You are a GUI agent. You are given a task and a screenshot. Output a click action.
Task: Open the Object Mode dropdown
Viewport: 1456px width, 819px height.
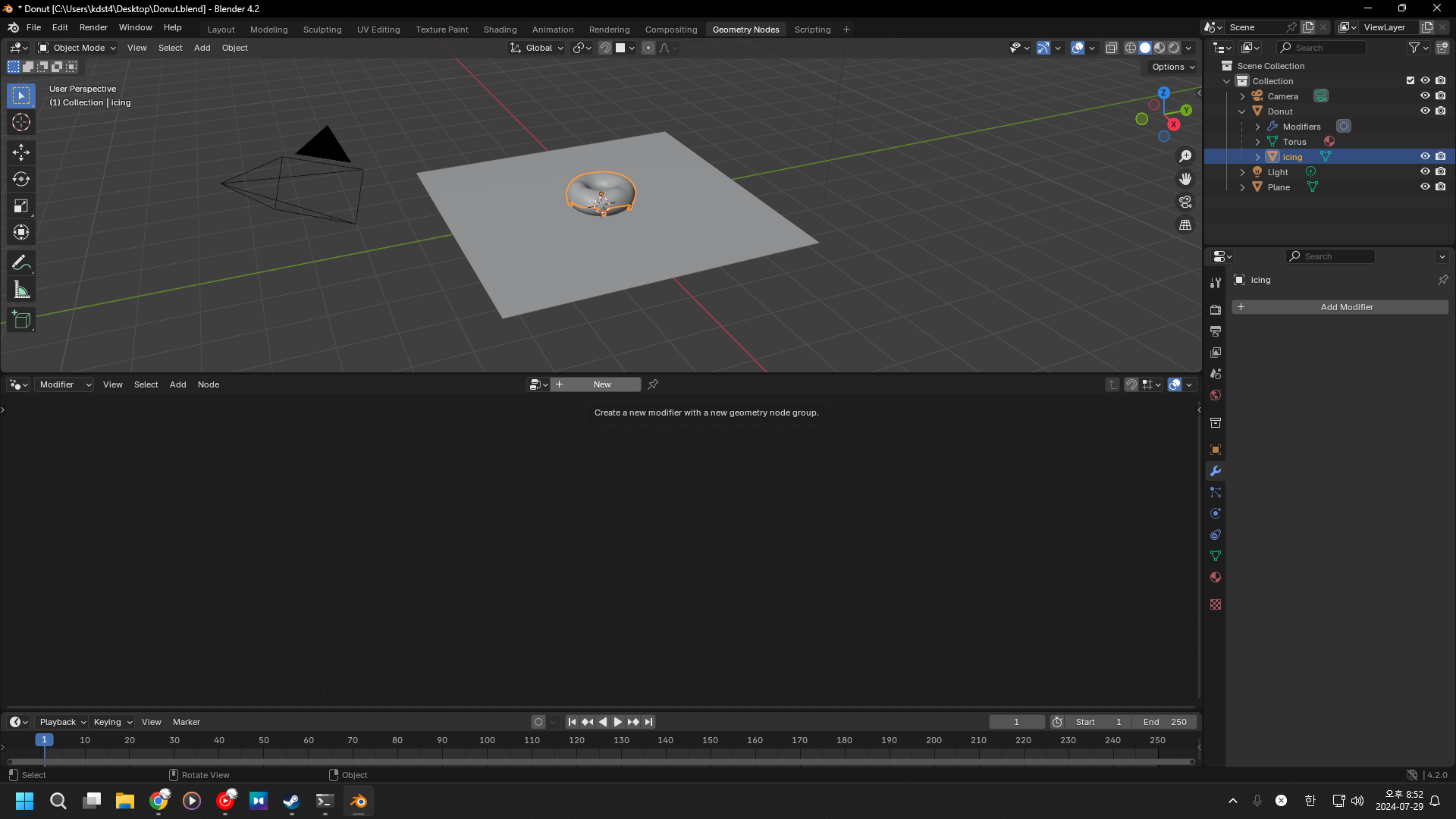77,48
